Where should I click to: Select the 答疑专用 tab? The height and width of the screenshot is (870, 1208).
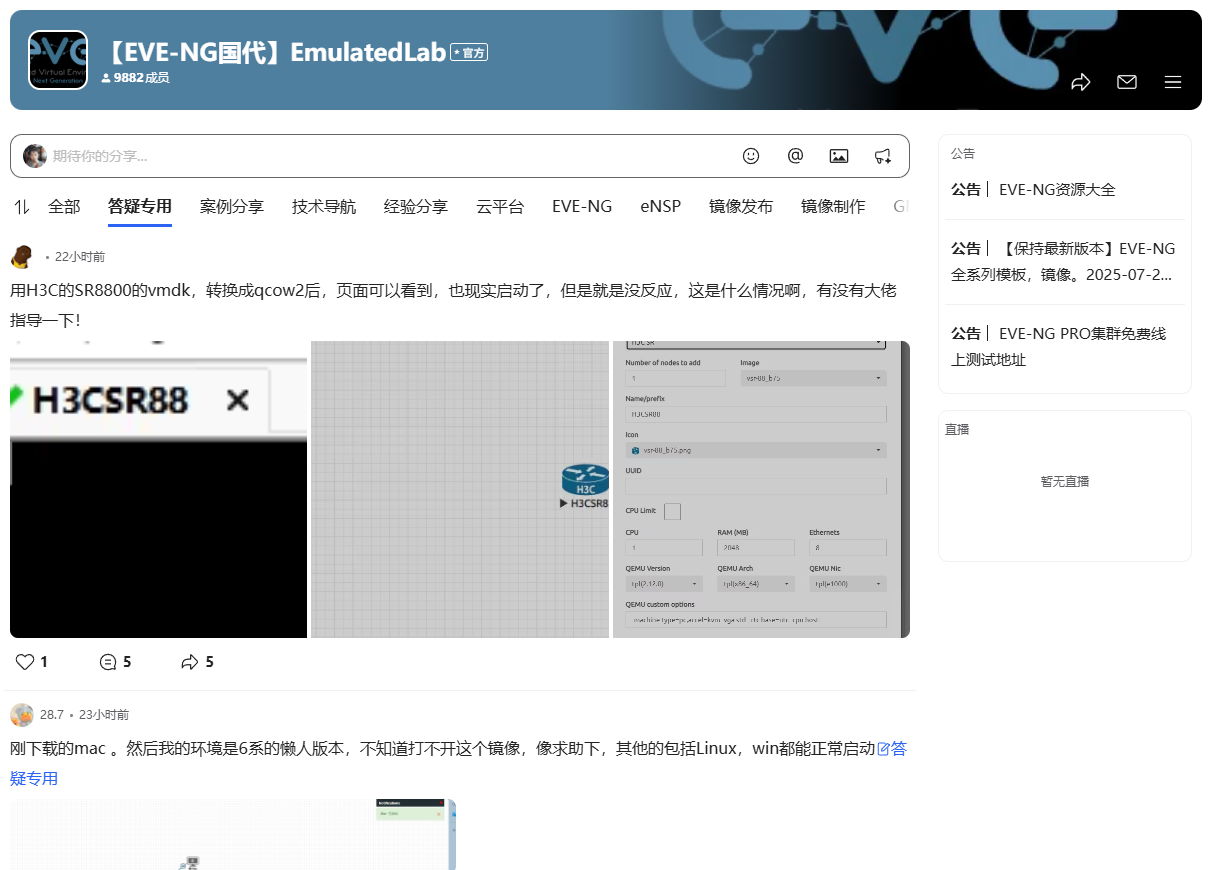point(140,207)
